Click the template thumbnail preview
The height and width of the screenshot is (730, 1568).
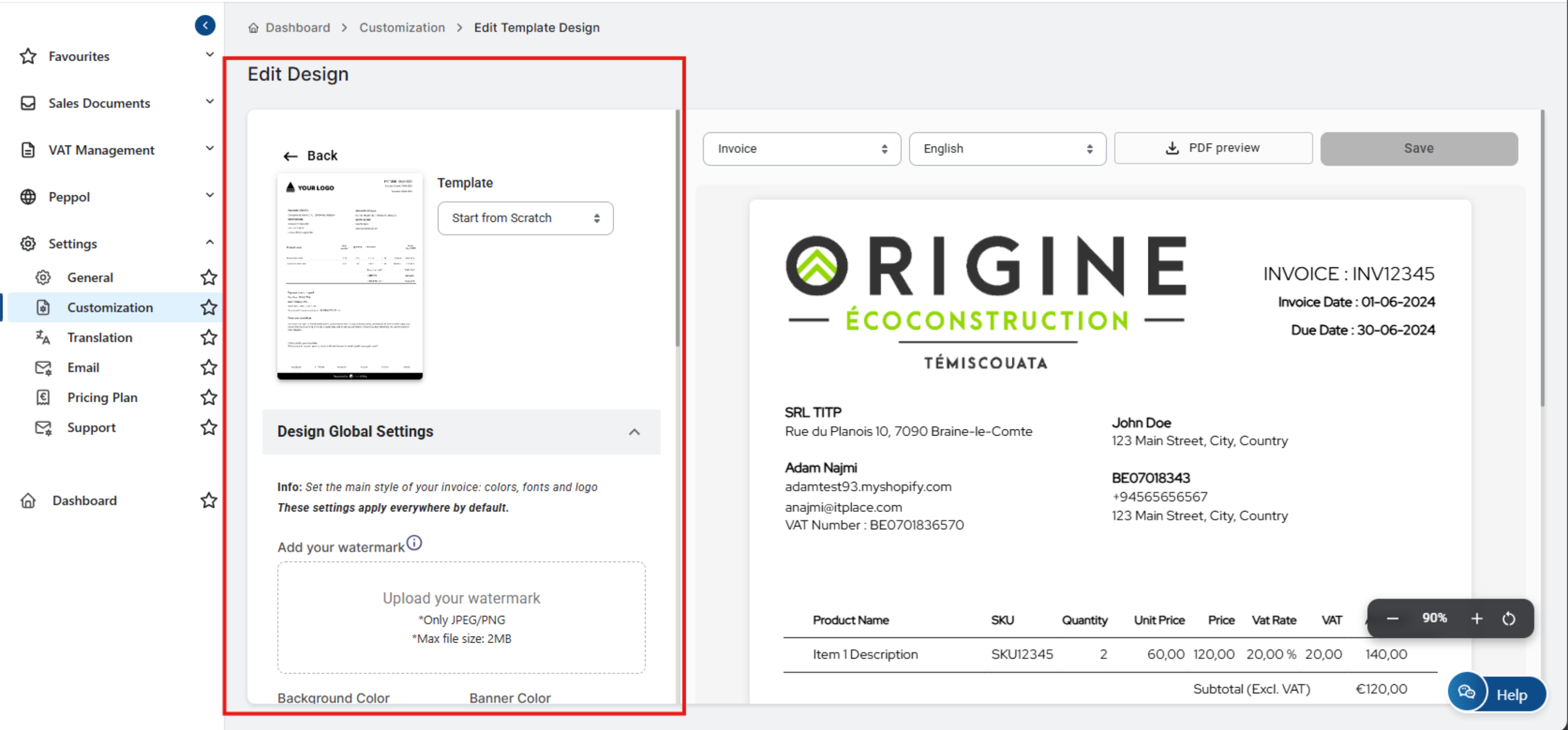click(x=350, y=276)
